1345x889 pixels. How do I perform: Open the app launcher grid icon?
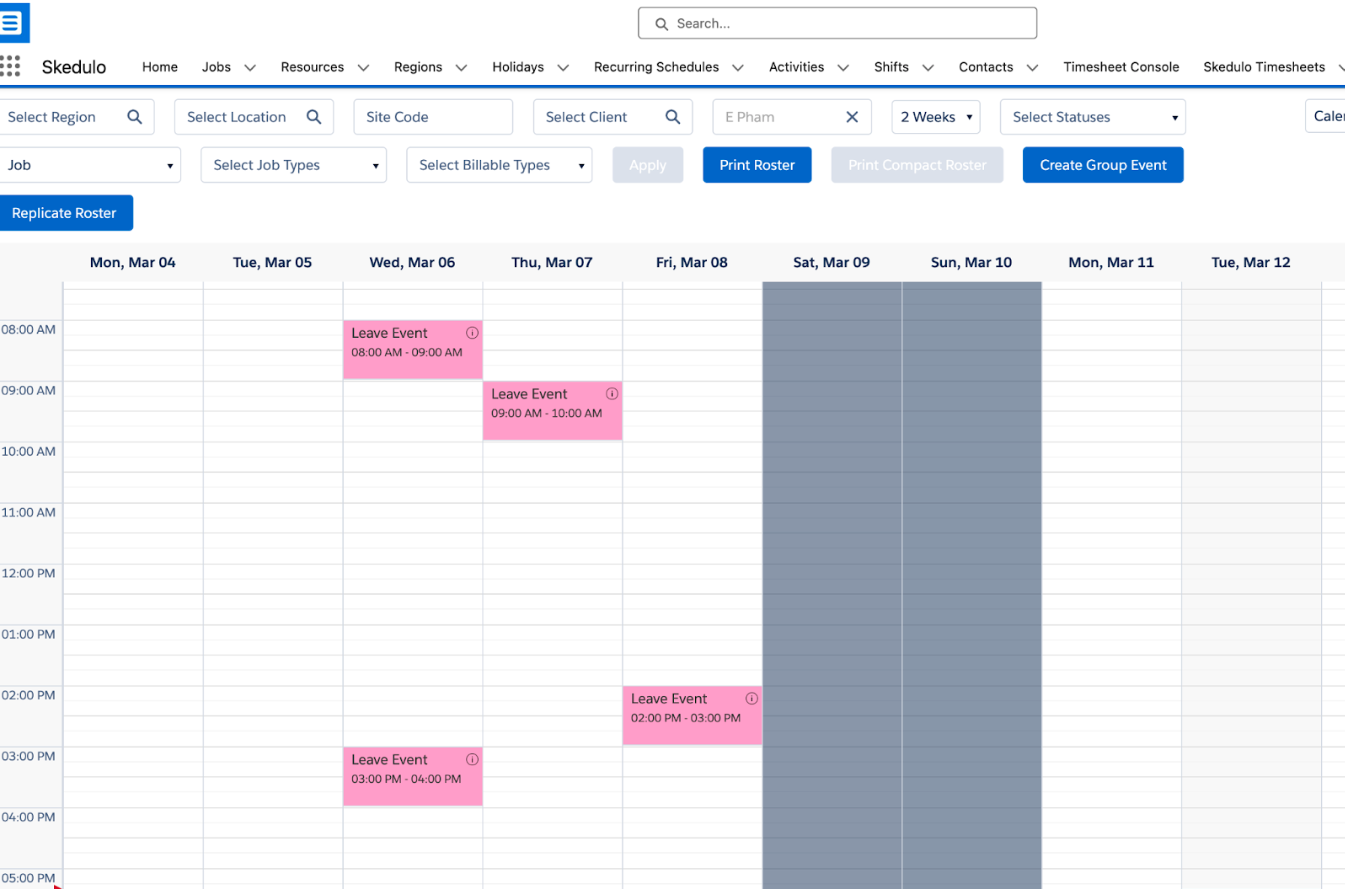[10, 67]
